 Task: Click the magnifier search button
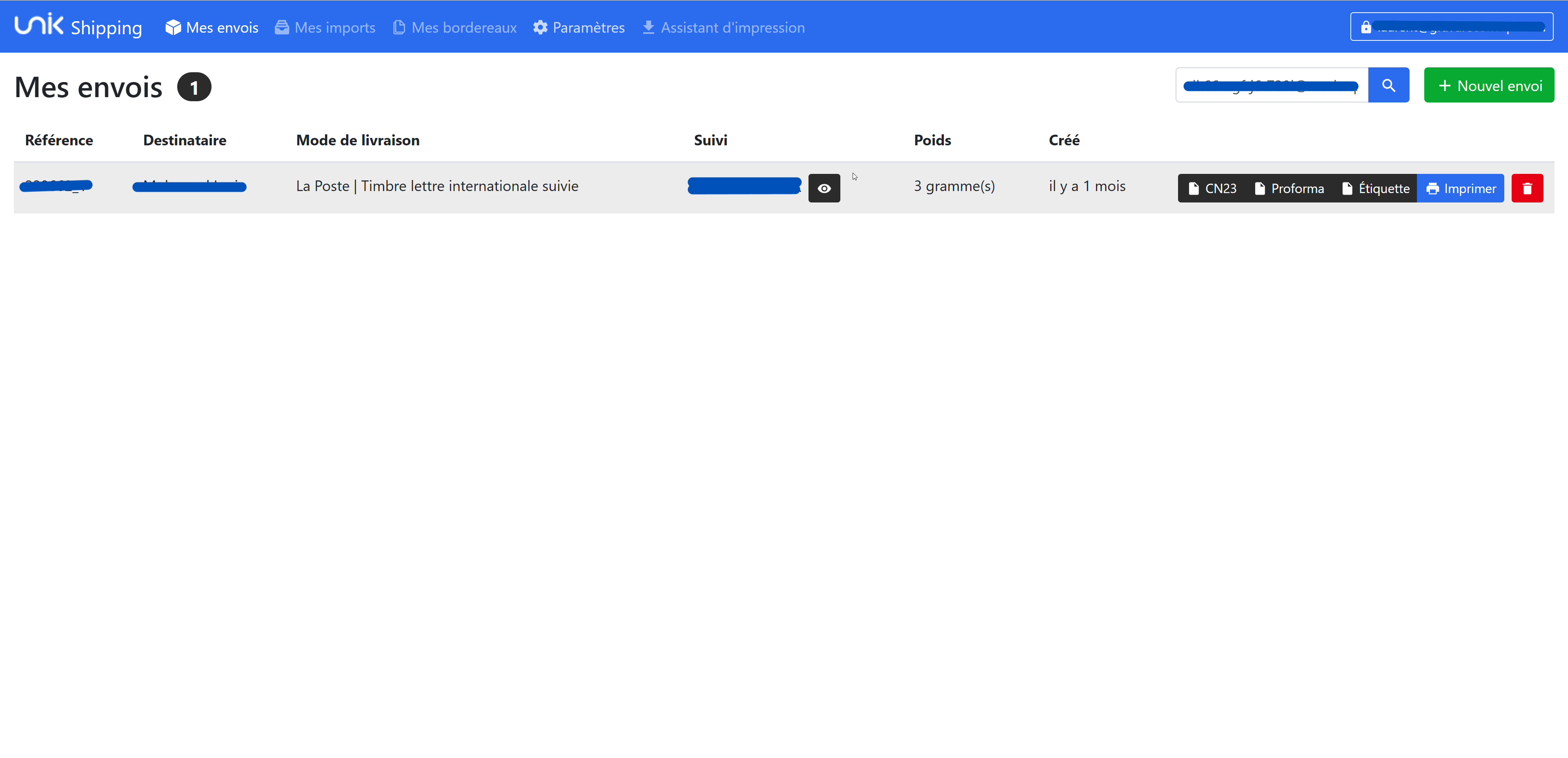click(1388, 85)
